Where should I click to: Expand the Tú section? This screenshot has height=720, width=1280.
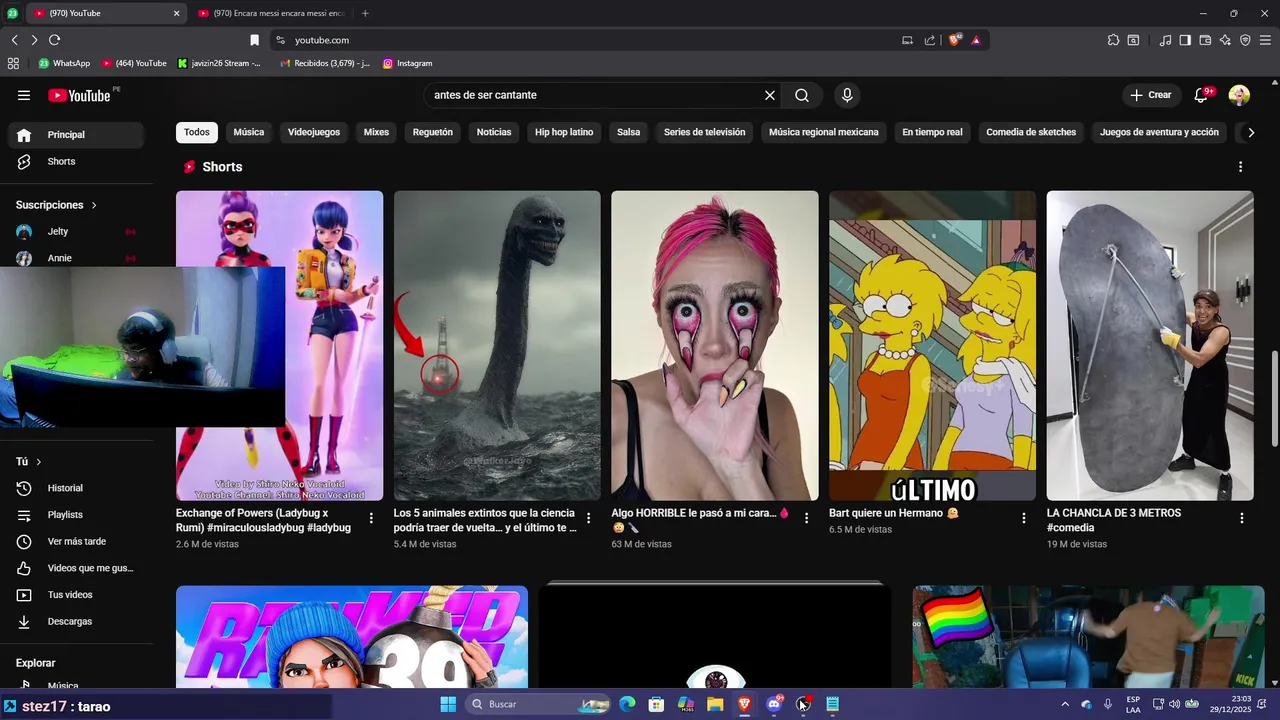(x=28, y=462)
